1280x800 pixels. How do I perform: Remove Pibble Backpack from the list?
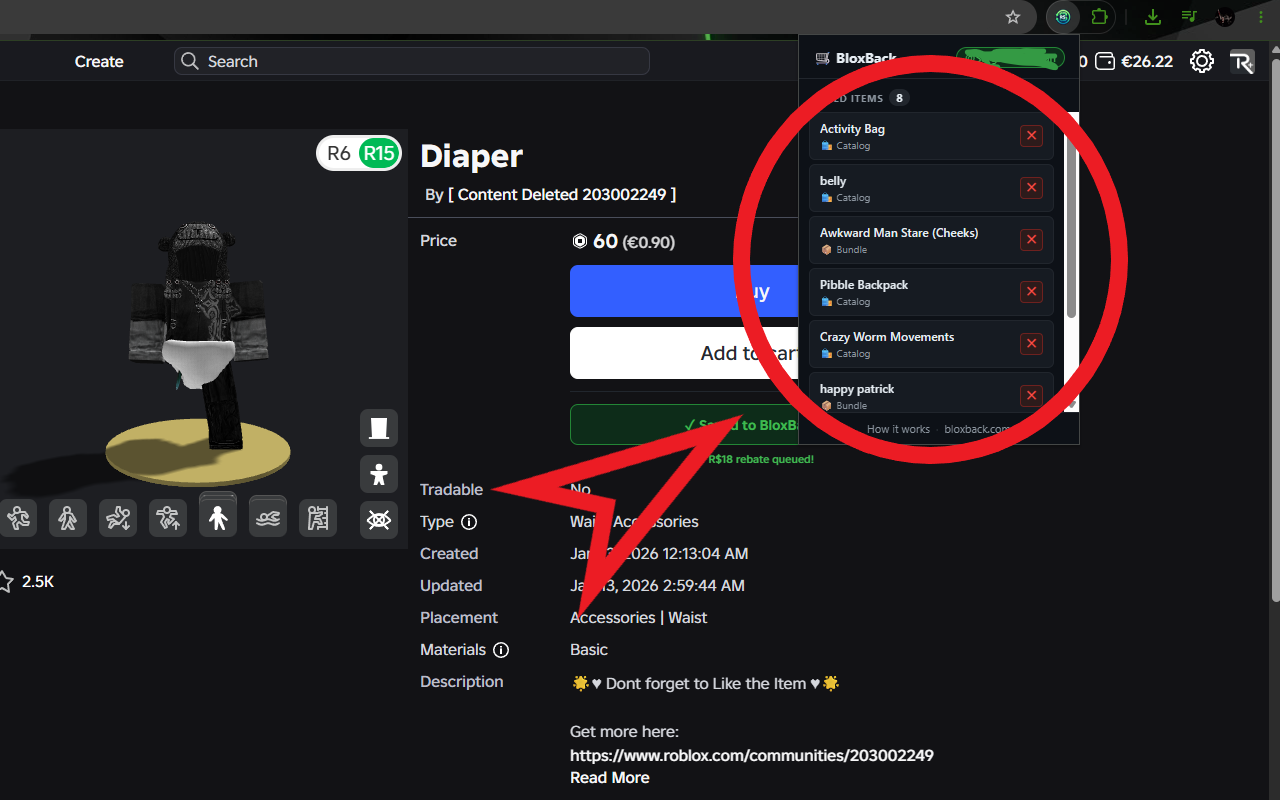click(x=1031, y=292)
